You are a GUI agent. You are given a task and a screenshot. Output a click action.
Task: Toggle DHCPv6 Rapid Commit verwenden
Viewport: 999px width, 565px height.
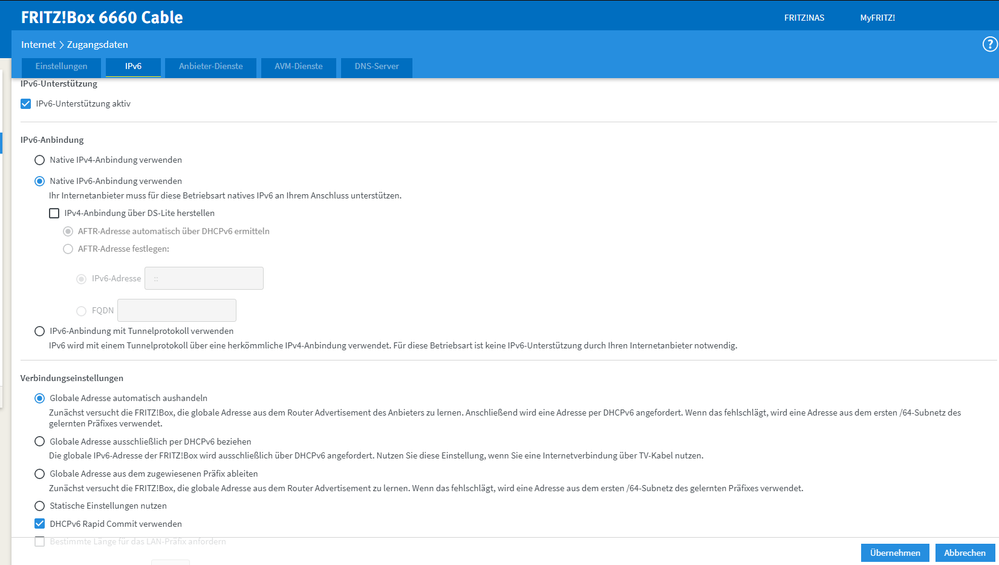click(x=40, y=524)
